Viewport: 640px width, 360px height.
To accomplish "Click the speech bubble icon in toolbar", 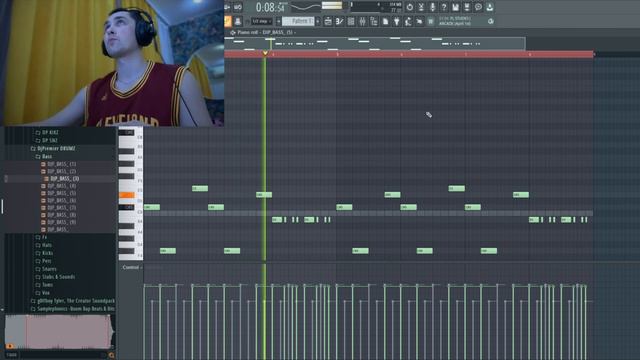I will pos(478,7).
